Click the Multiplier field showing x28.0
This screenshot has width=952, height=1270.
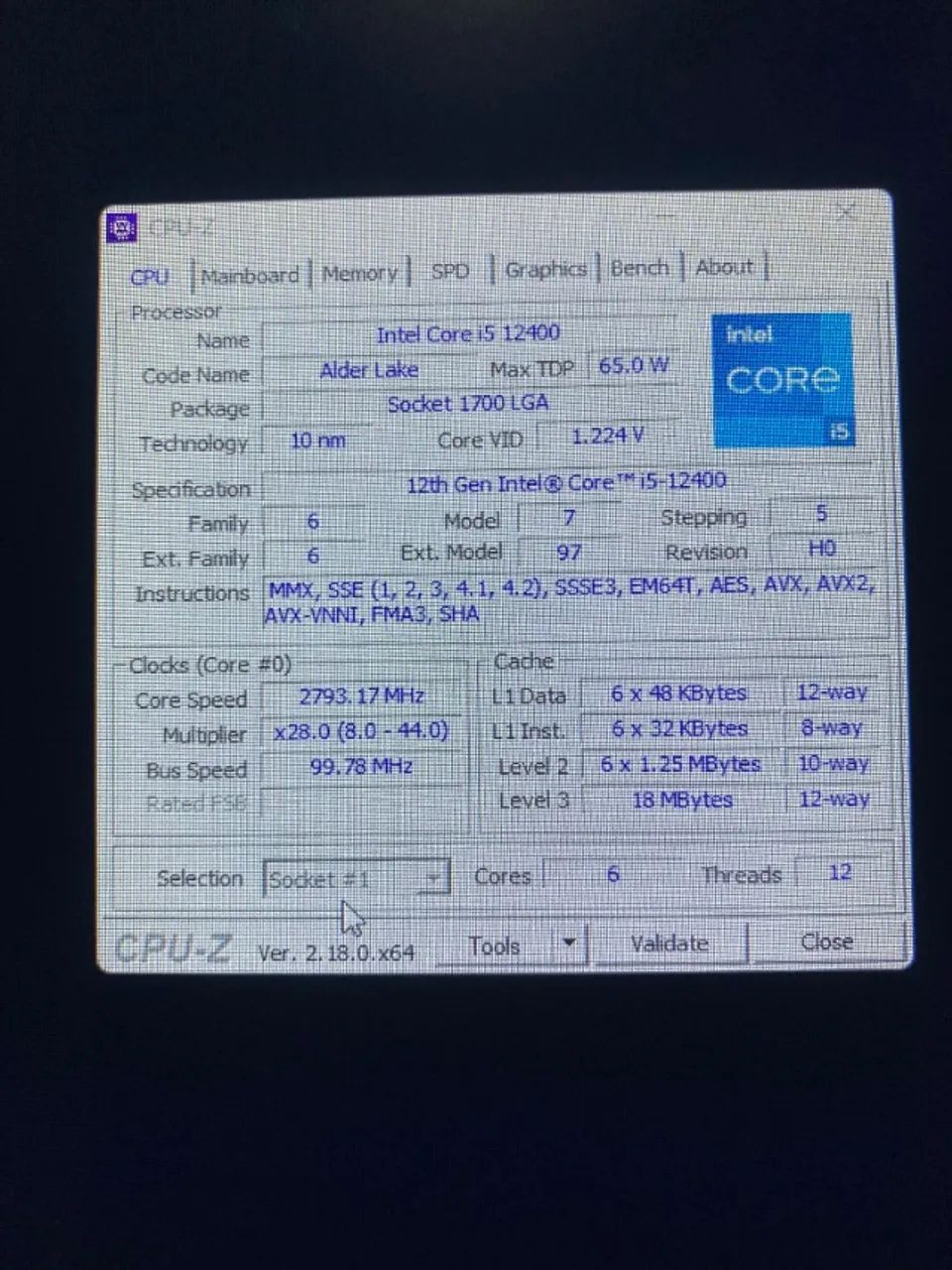(360, 731)
